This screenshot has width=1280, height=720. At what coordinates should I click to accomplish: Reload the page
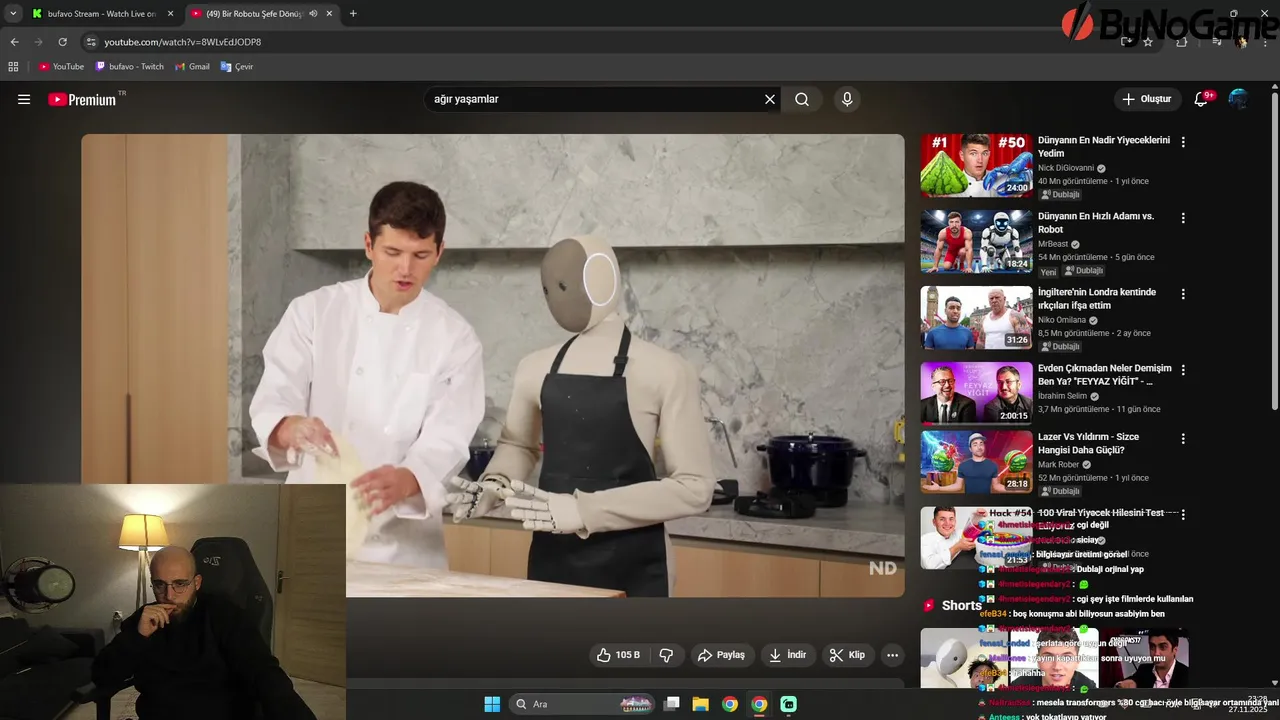click(x=62, y=42)
